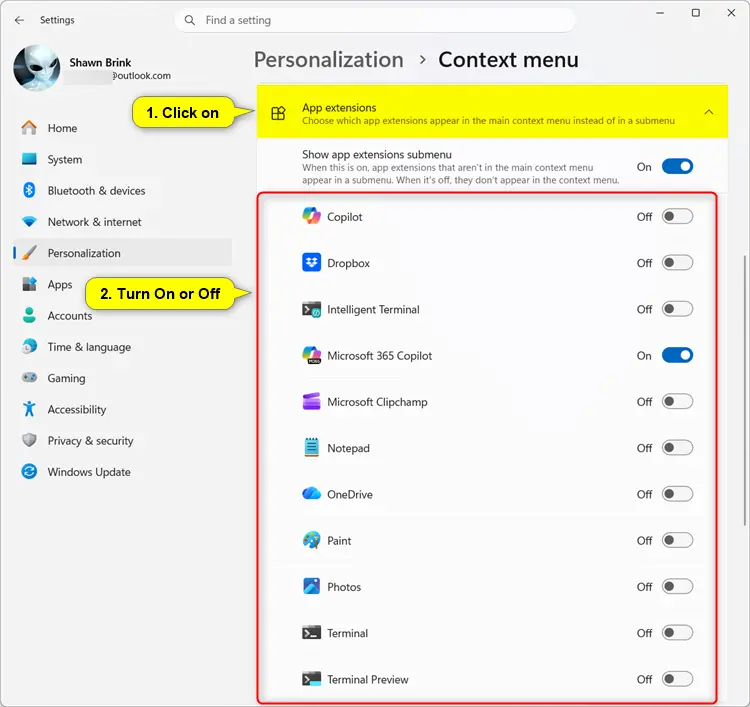This screenshot has width=750, height=707.
Task: Click the Photos app icon
Action: coord(311,586)
